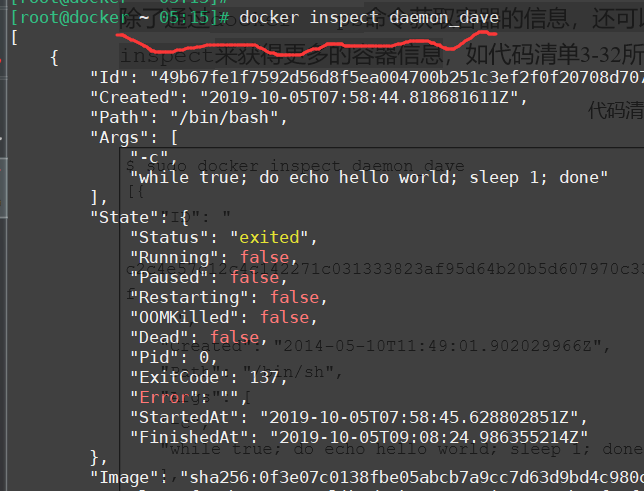Click the "Dead": false line

199,338
